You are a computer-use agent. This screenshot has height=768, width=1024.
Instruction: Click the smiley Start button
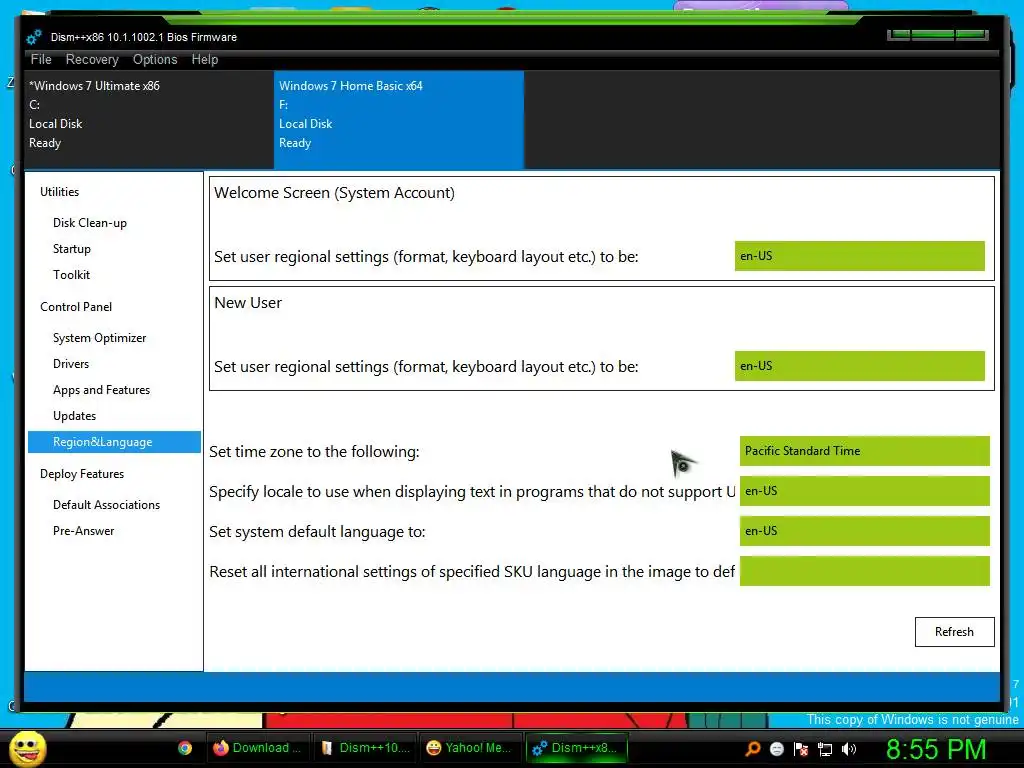pyautogui.click(x=27, y=748)
